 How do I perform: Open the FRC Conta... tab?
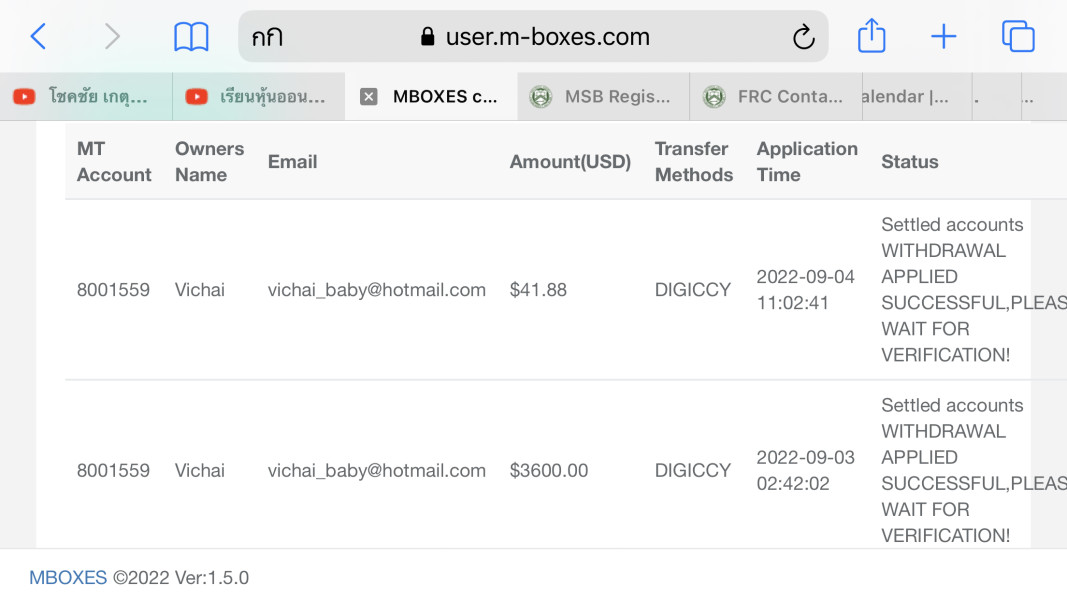776,97
